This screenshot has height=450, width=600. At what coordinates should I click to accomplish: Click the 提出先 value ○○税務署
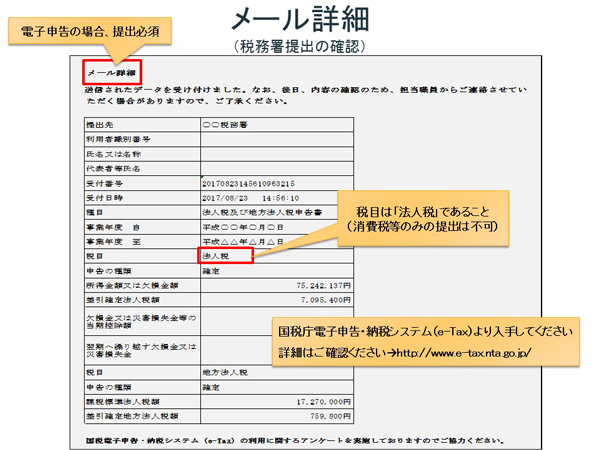pyautogui.click(x=225, y=127)
